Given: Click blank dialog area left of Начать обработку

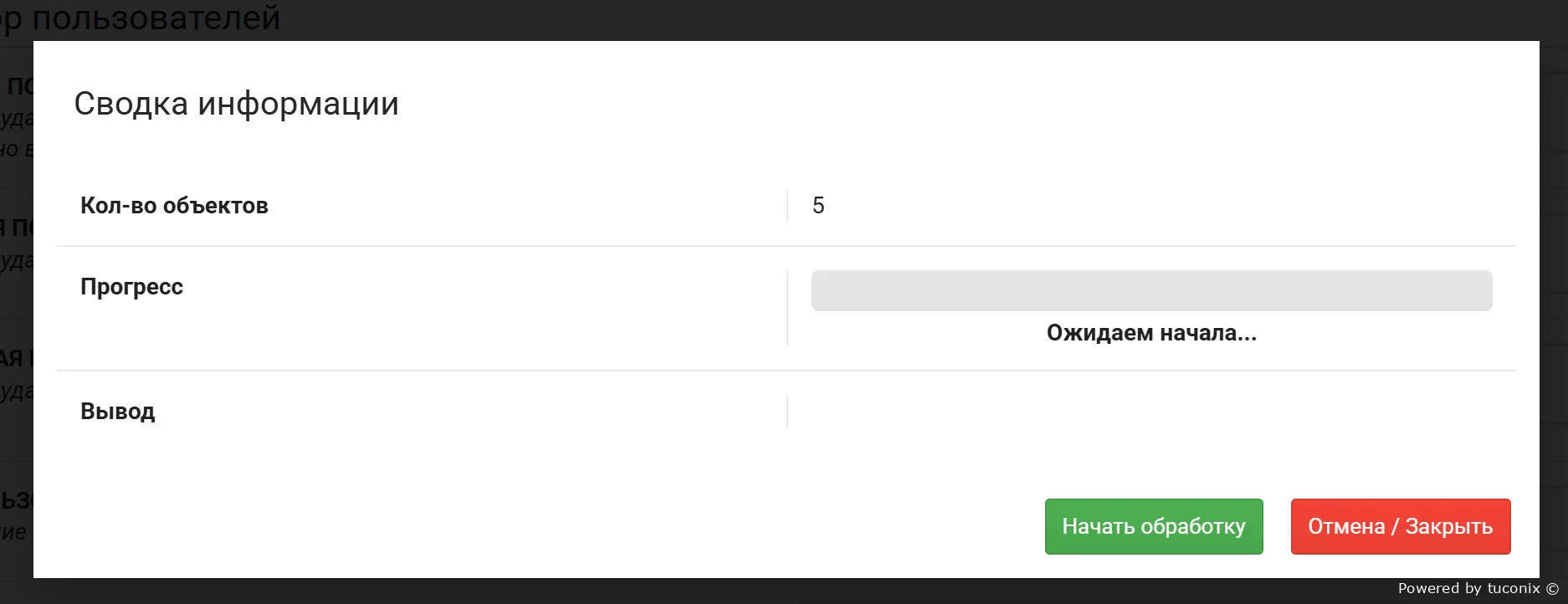Looking at the screenshot, I should pyautogui.click(x=586, y=526).
